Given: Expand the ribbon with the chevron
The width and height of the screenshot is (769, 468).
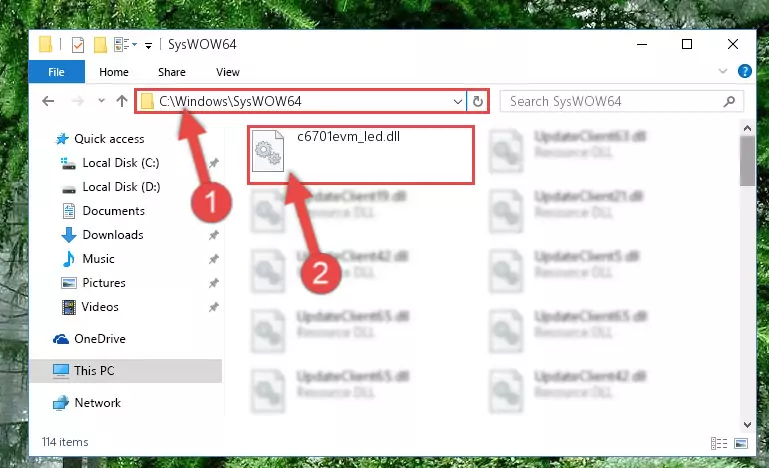Looking at the screenshot, I should (x=722, y=71).
